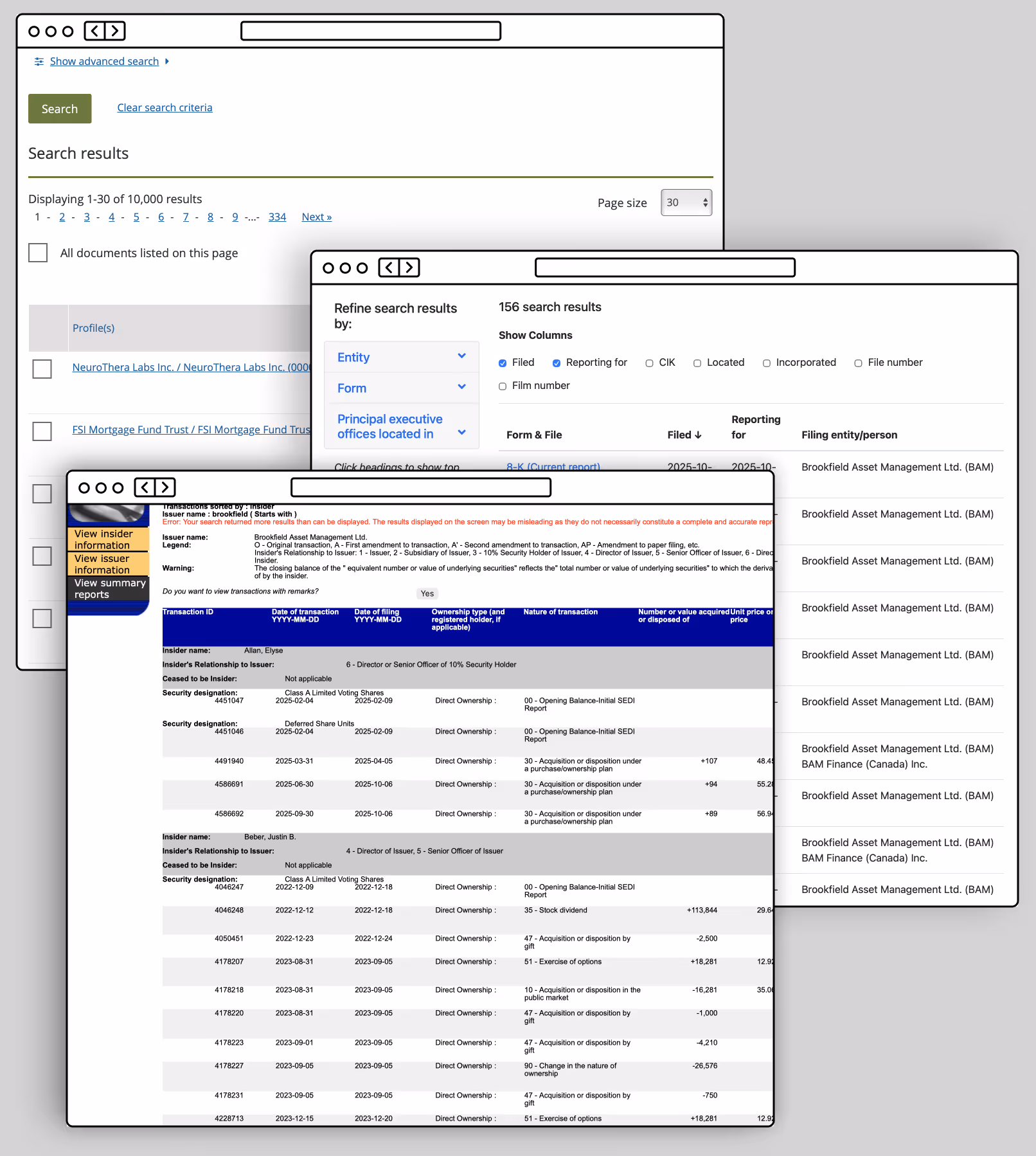Viewport: 1036px width, 1156px height.
Task: Go to results page 2
Action: (62, 217)
